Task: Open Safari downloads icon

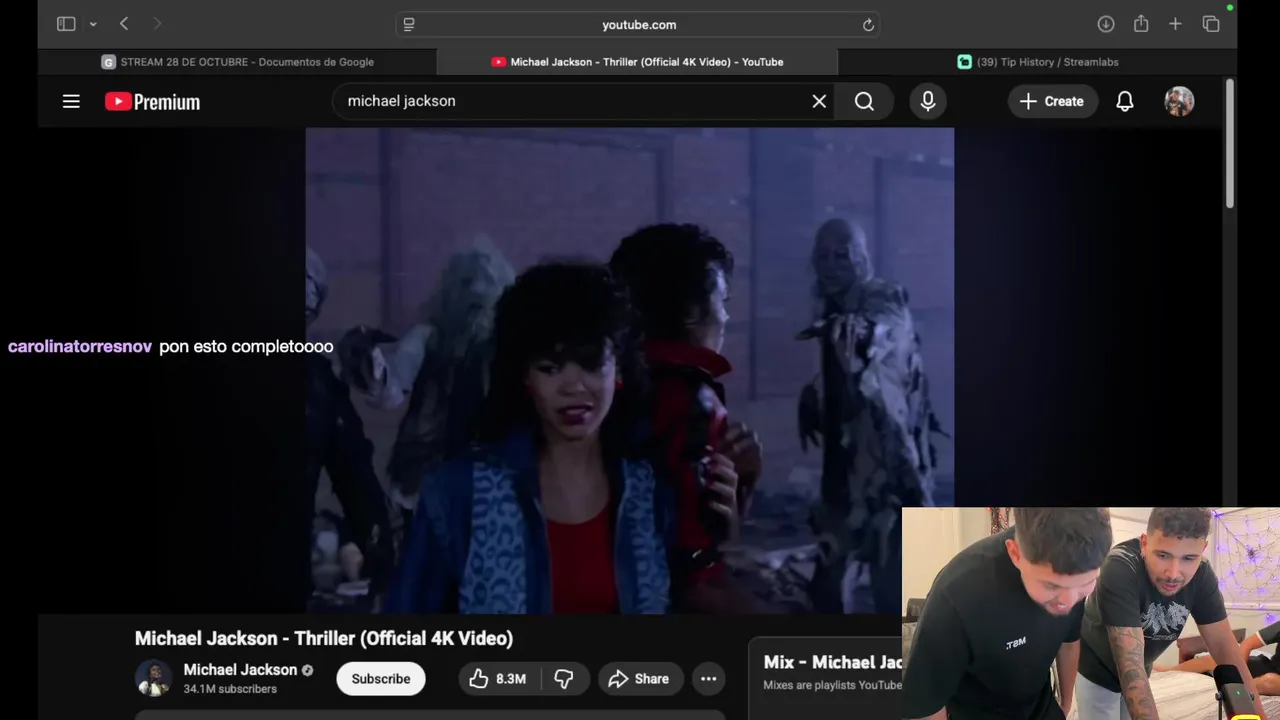Action: pos(1106,24)
